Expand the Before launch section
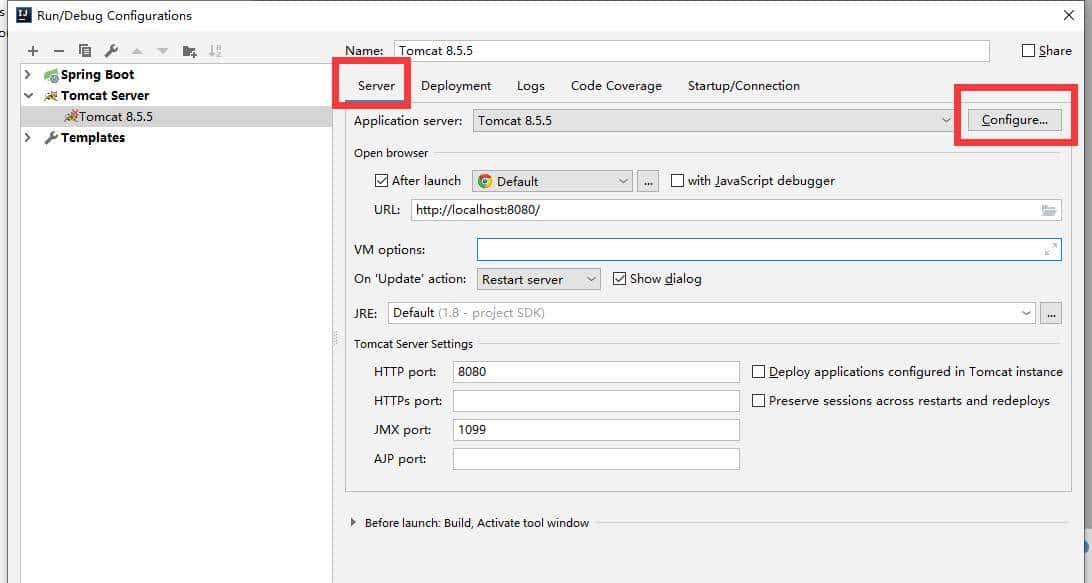This screenshot has width=1092, height=583. click(x=353, y=522)
